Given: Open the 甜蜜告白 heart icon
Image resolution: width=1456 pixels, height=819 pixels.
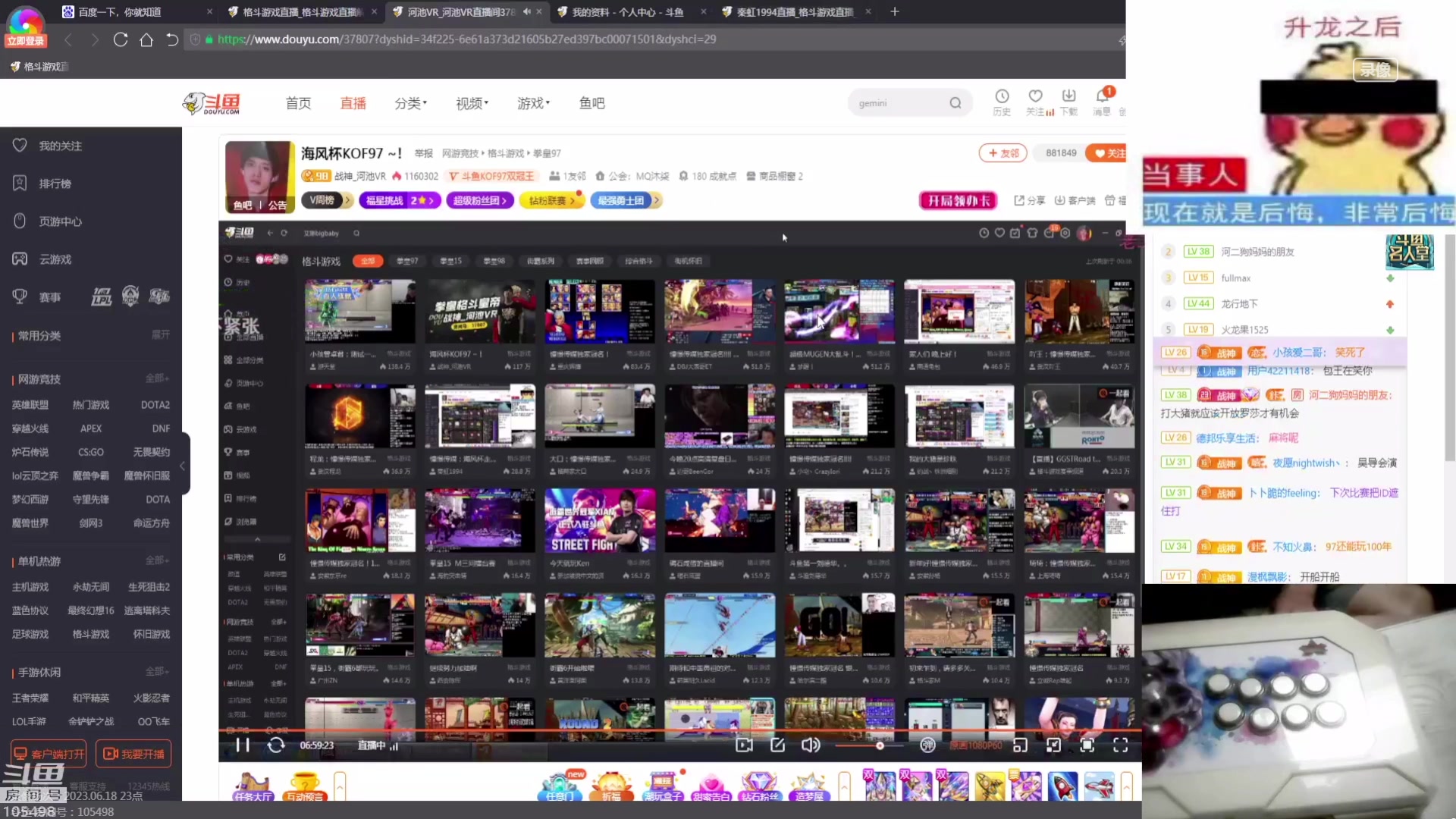Looking at the screenshot, I should click(x=711, y=786).
